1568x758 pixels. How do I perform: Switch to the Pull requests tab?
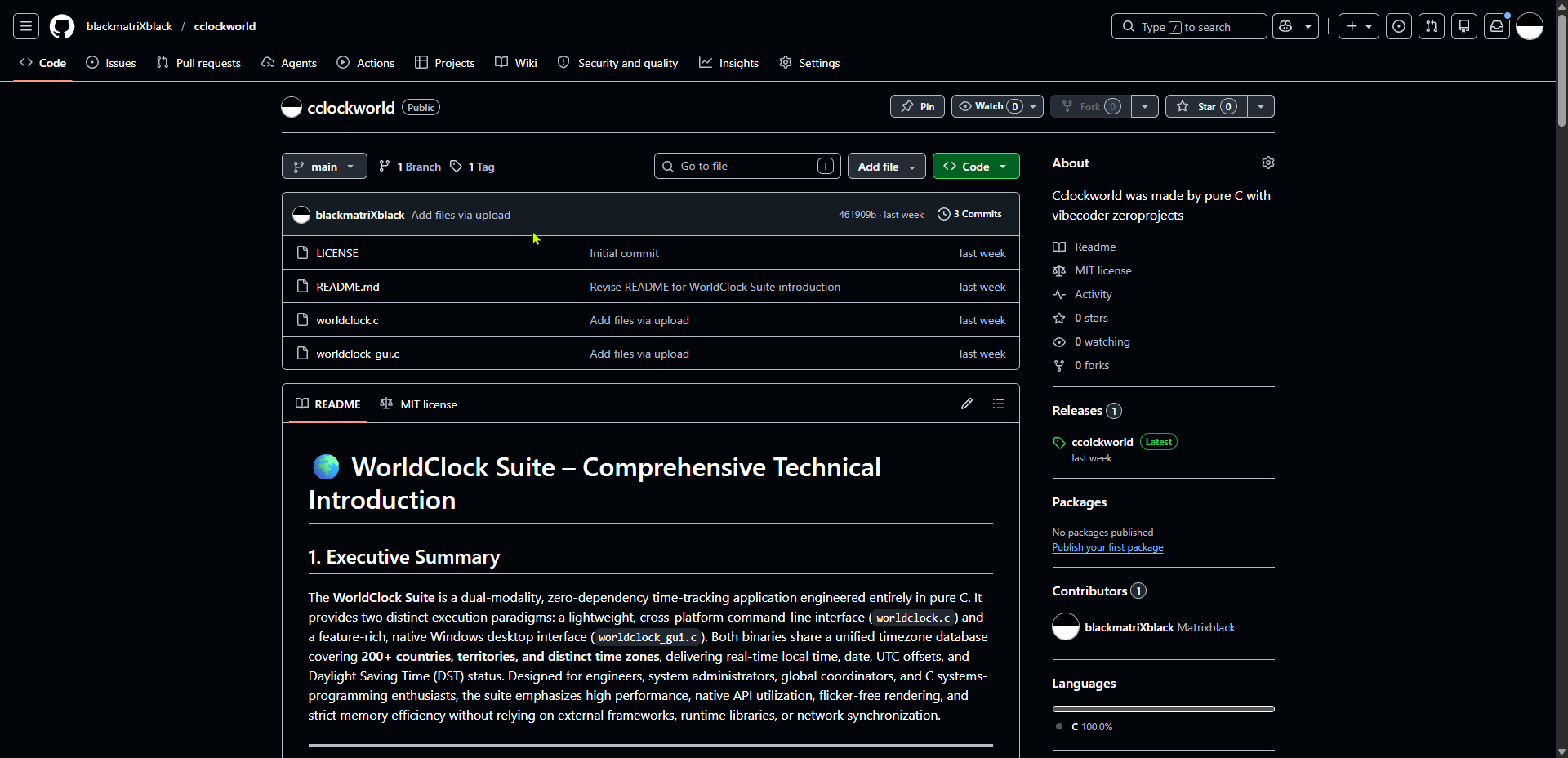pyautogui.click(x=198, y=63)
